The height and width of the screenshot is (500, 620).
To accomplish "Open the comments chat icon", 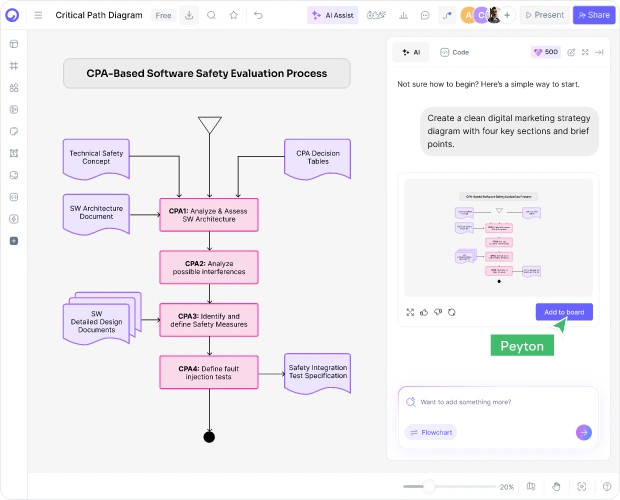I will [425, 15].
